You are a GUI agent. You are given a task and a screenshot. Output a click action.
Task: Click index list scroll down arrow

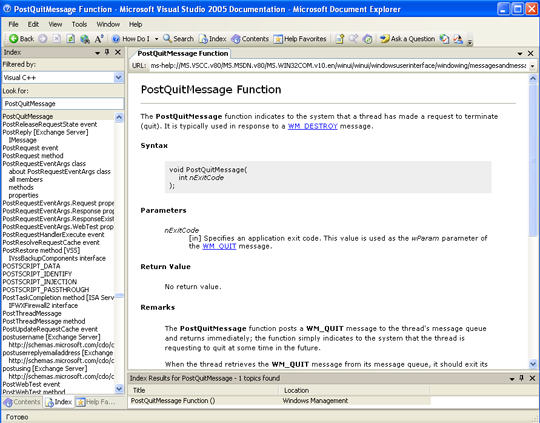(x=119, y=389)
